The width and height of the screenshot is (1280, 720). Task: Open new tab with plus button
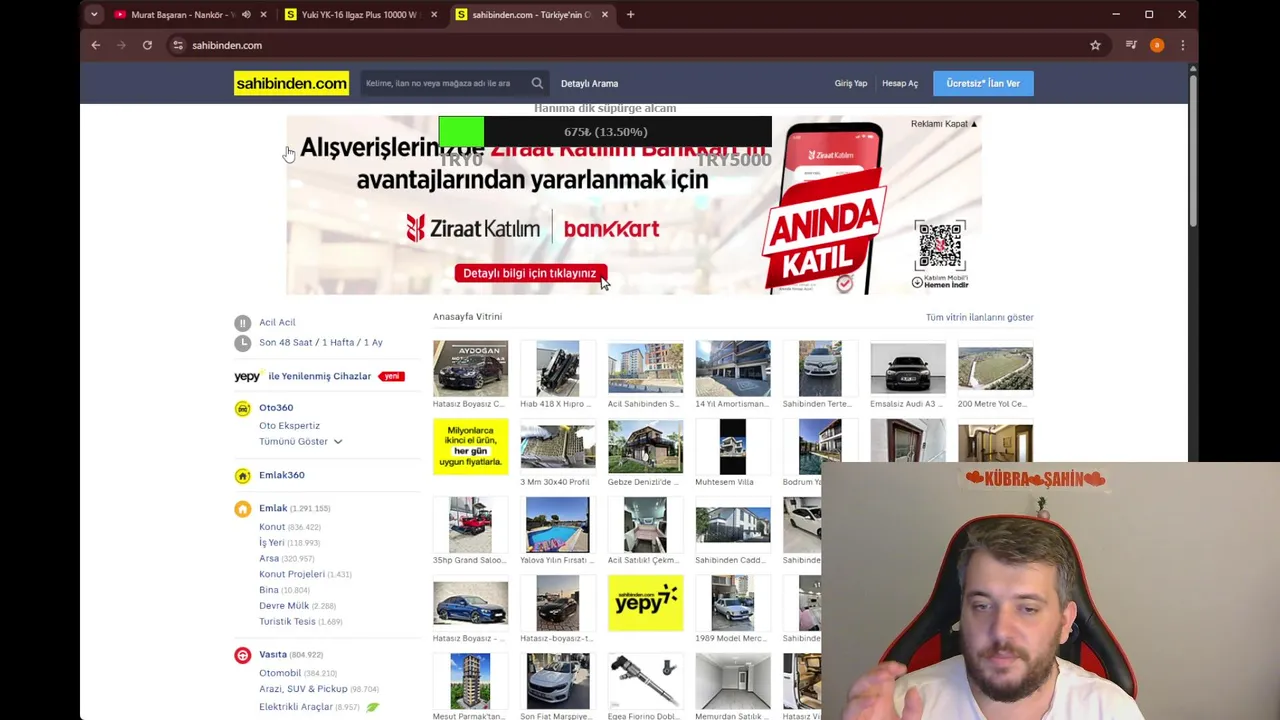click(x=630, y=15)
